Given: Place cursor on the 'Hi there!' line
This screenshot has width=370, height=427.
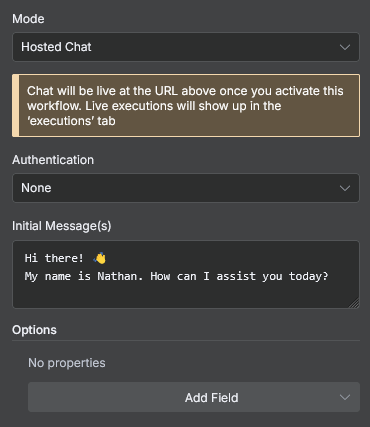Looking at the screenshot, I should [54, 258].
